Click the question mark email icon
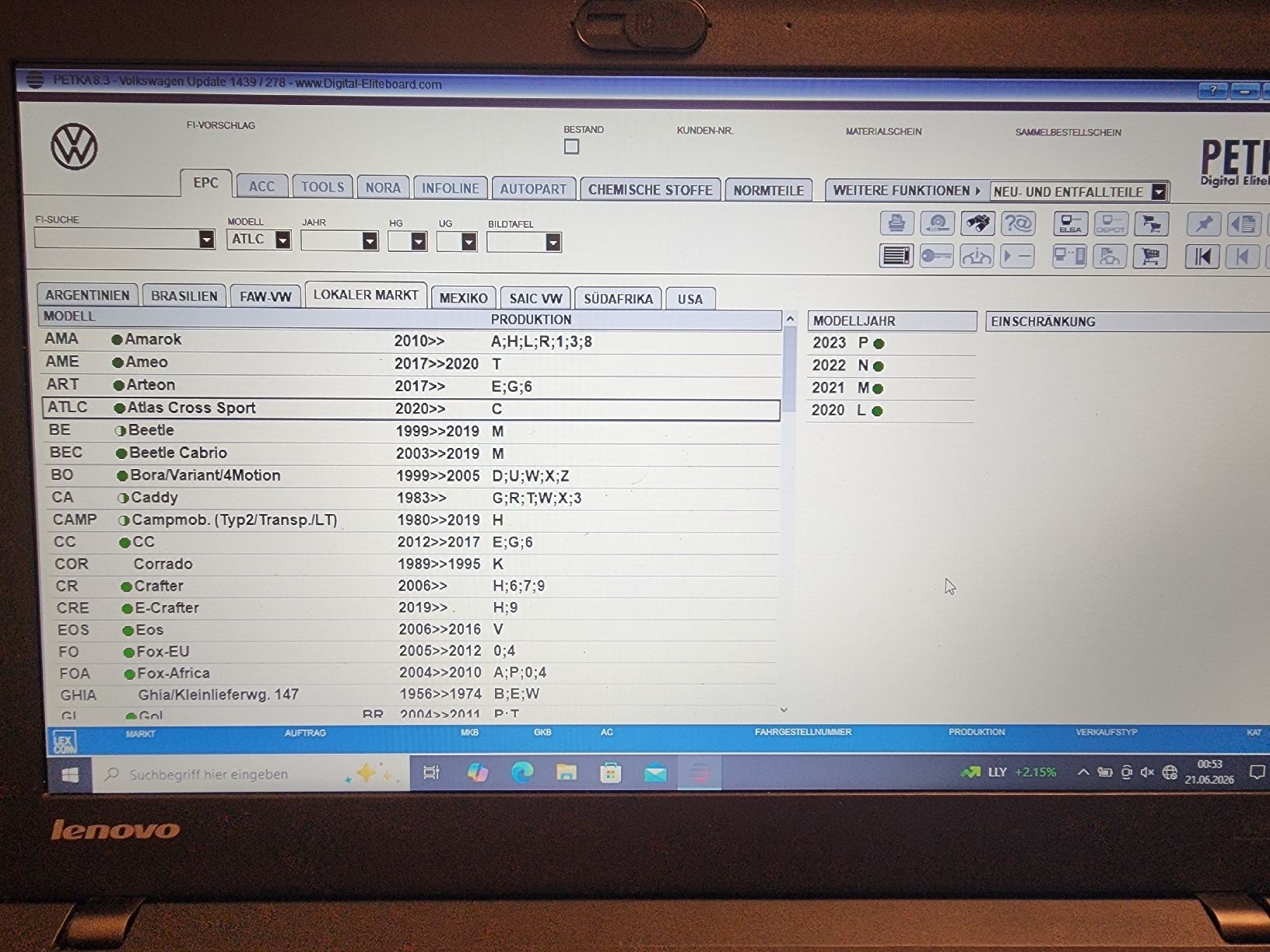Image resolution: width=1270 pixels, height=952 pixels. (1018, 225)
